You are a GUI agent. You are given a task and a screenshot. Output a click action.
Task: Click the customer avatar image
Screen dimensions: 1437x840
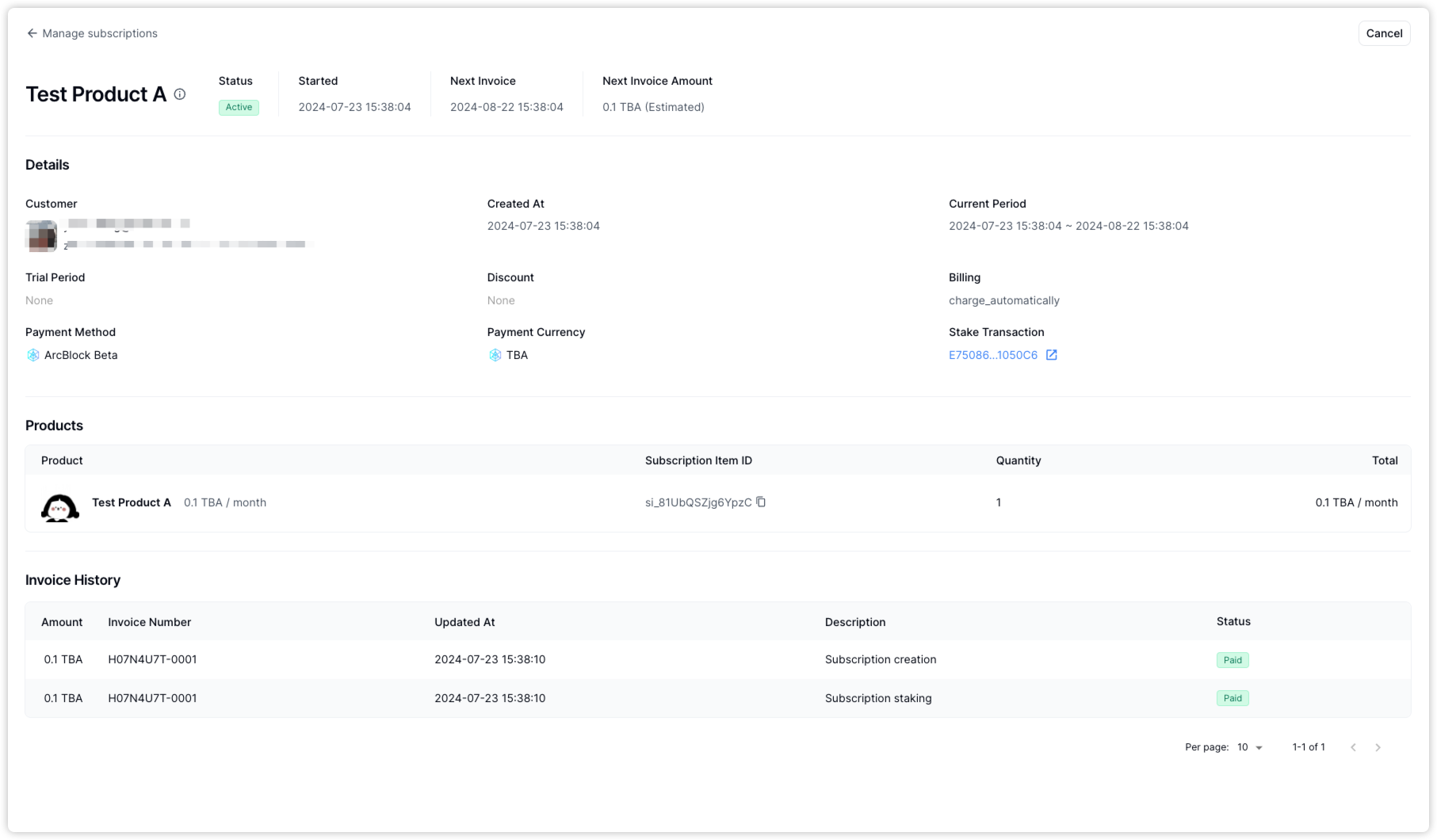click(41, 235)
